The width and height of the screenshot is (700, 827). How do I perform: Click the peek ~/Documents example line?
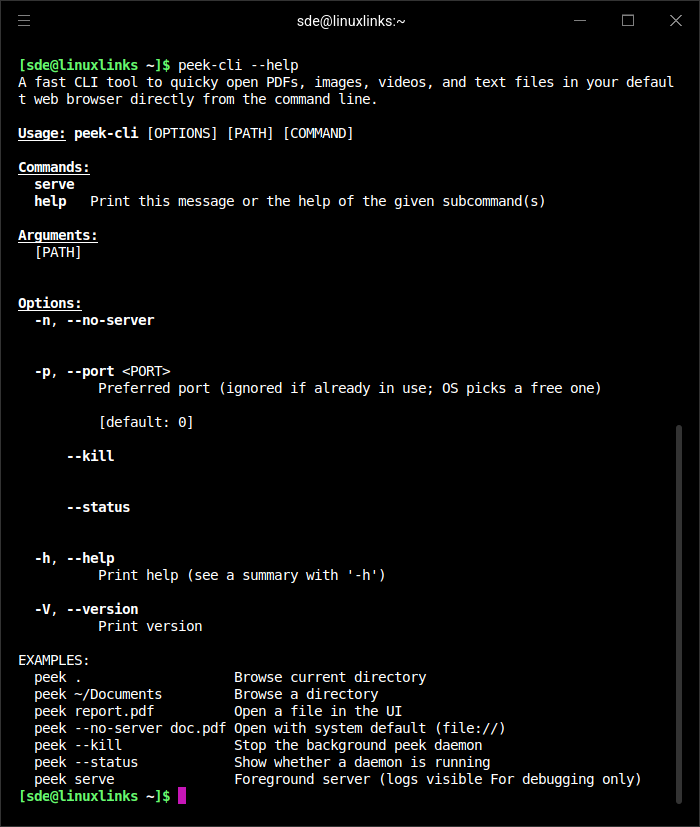coord(97,693)
